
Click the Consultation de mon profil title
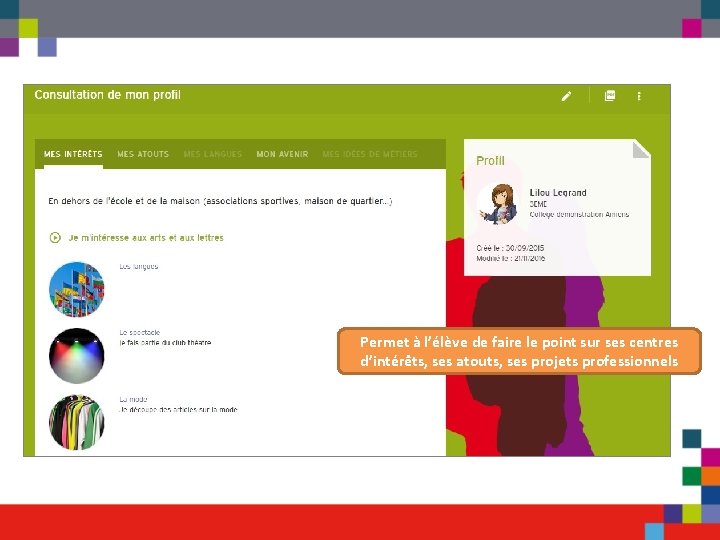[x=107, y=95]
